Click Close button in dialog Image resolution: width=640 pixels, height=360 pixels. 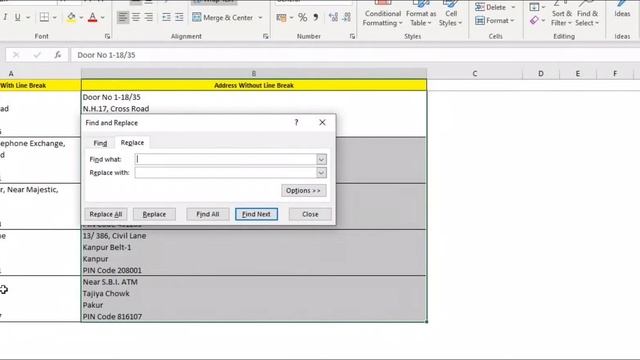coord(310,214)
